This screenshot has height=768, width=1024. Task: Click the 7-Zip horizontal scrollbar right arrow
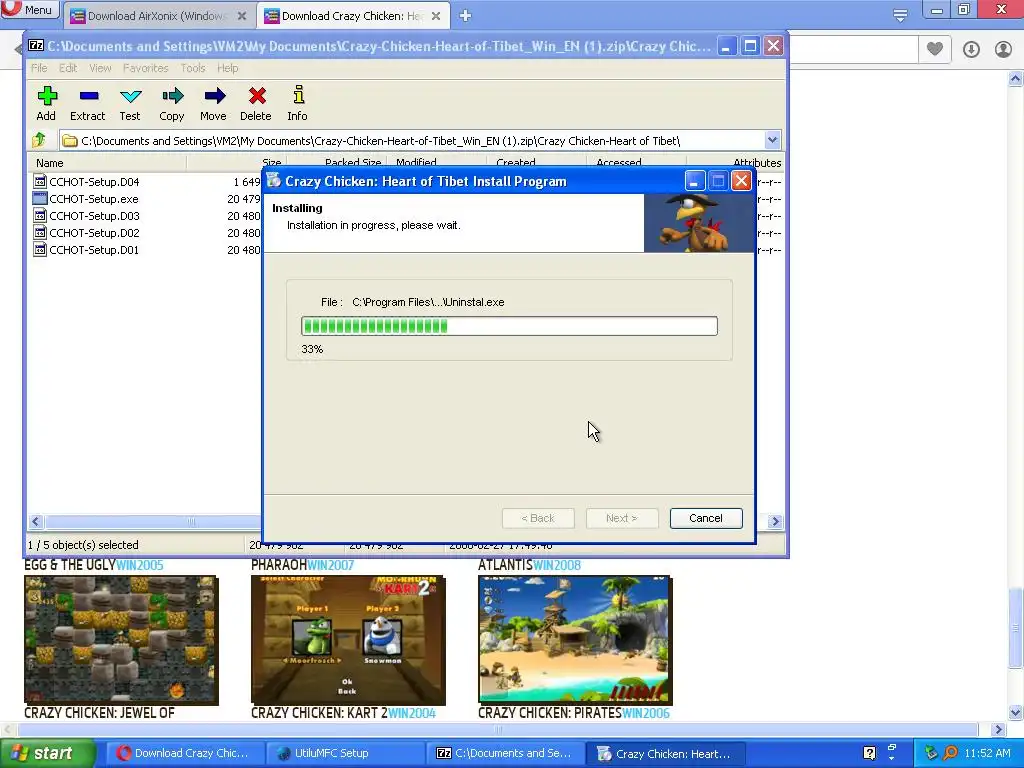coord(775,521)
